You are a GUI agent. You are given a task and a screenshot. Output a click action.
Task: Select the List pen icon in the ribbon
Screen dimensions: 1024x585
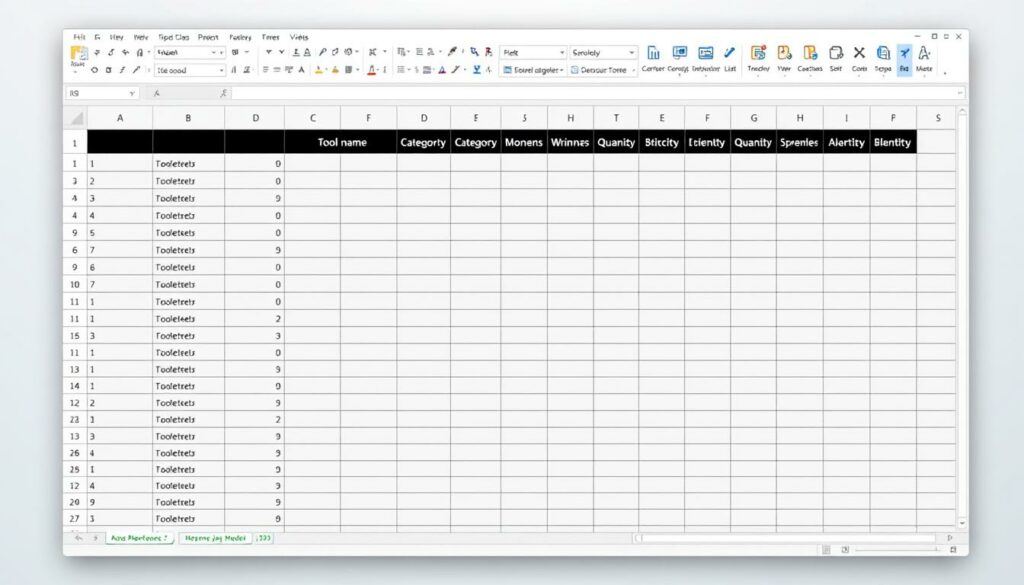729,54
